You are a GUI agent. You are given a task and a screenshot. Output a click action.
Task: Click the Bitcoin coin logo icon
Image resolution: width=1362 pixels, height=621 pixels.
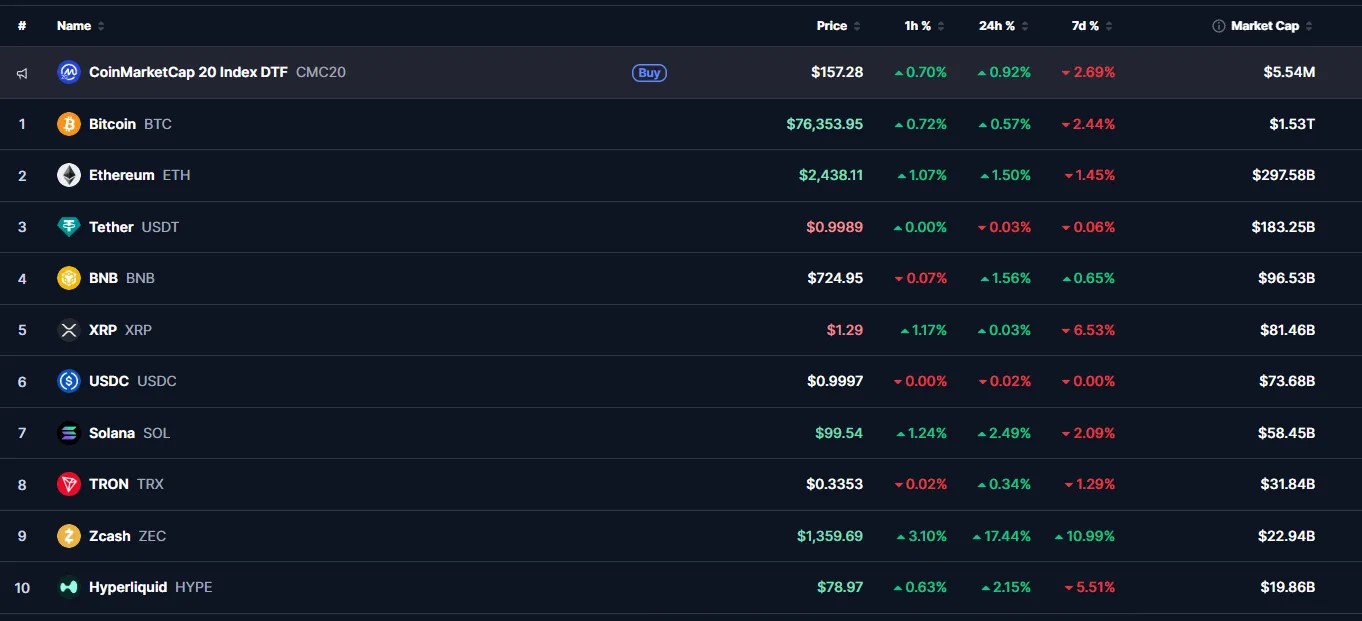coord(69,124)
